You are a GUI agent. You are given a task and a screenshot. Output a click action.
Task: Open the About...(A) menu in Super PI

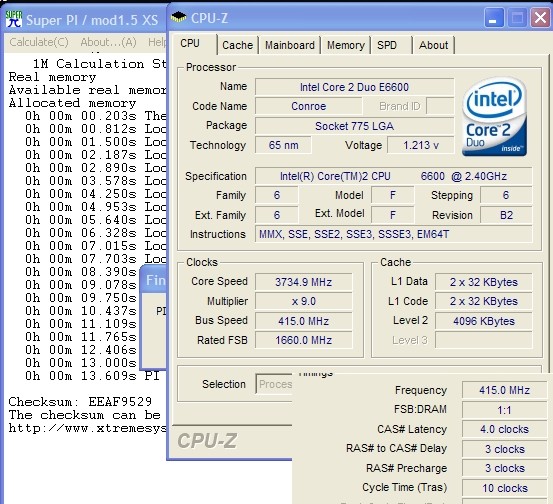[108, 42]
